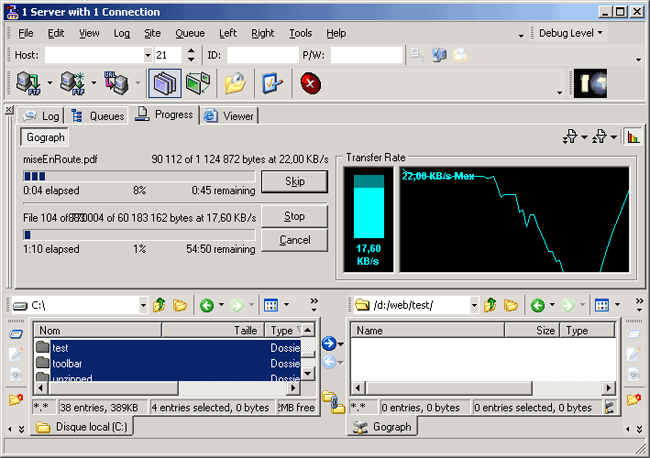Sort remote files by Size column
This screenshot has width=650, height=458.
pos(532,330)
